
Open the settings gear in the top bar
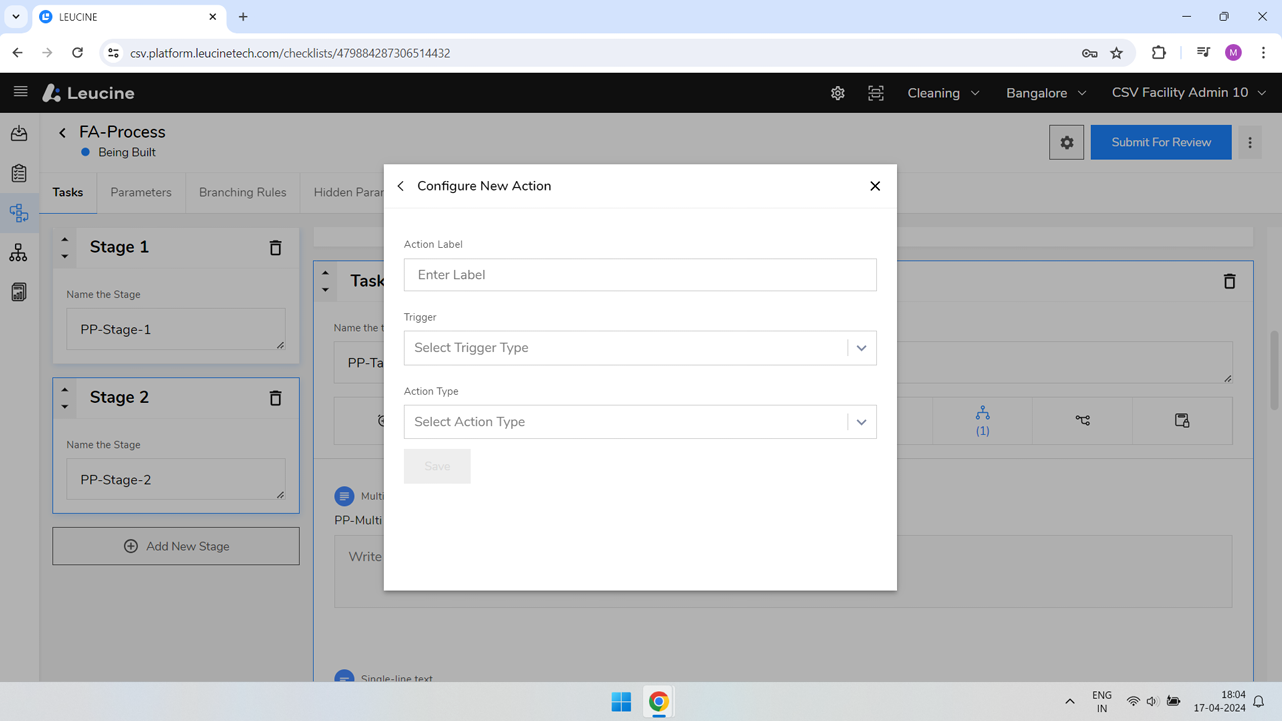coord(837,92)
